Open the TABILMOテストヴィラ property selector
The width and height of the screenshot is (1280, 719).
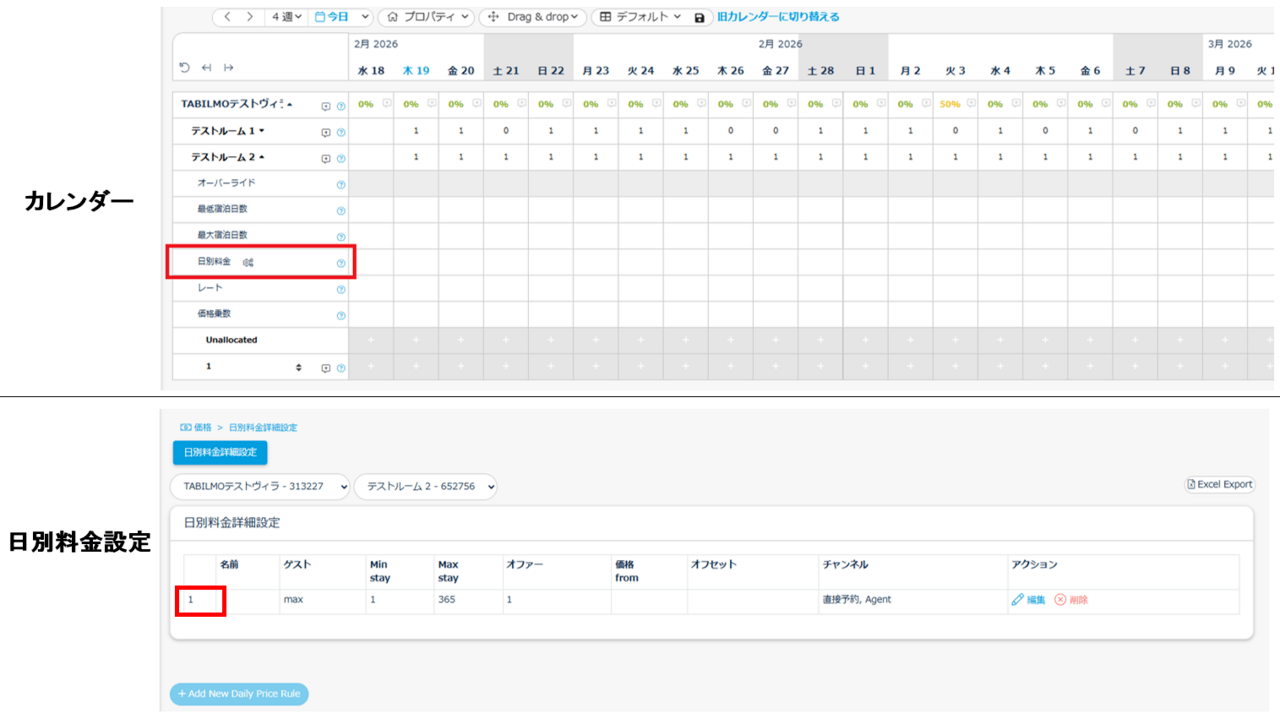pos(260,486)
